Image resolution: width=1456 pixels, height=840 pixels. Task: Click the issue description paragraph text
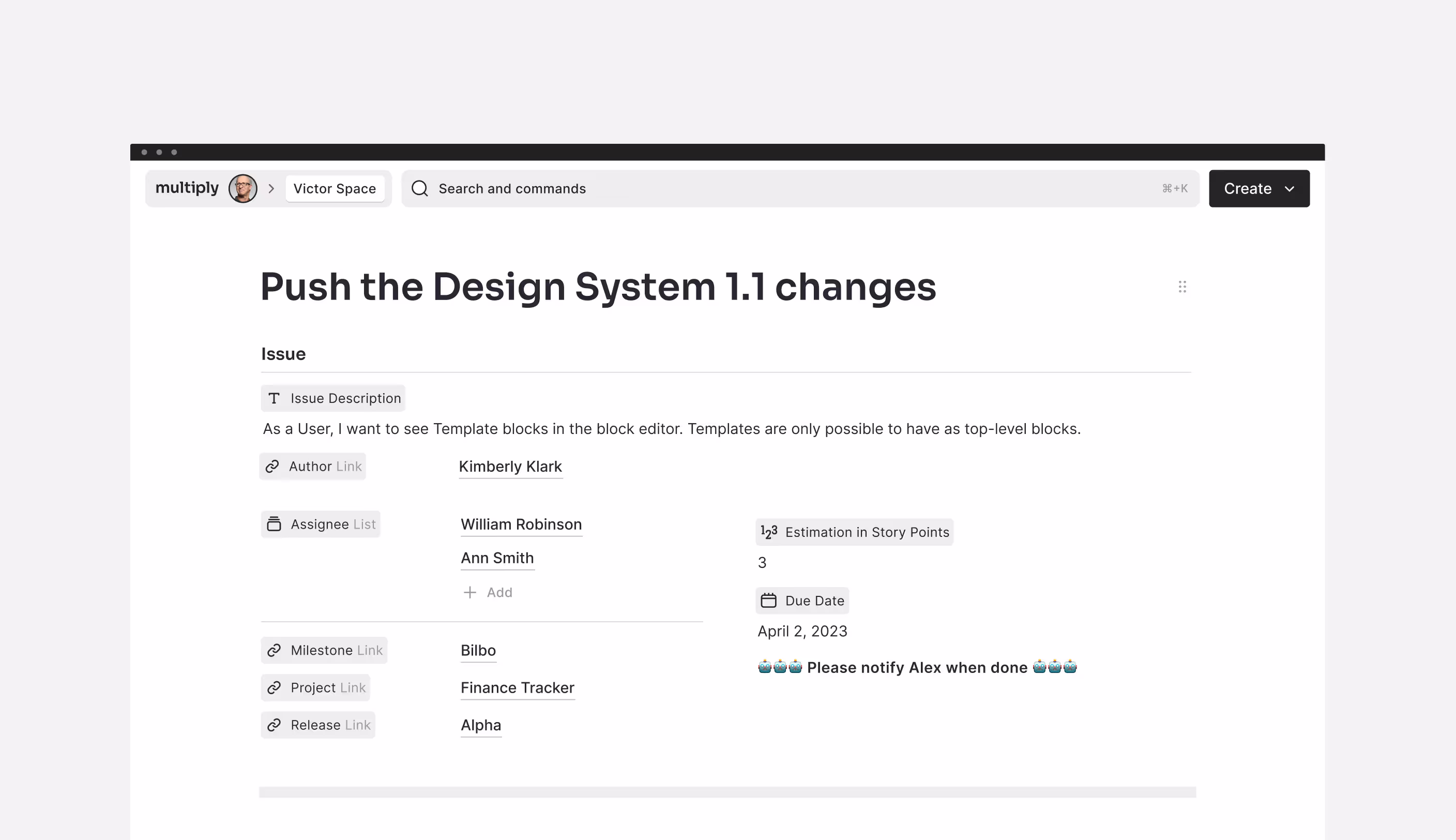coord(672,429)
